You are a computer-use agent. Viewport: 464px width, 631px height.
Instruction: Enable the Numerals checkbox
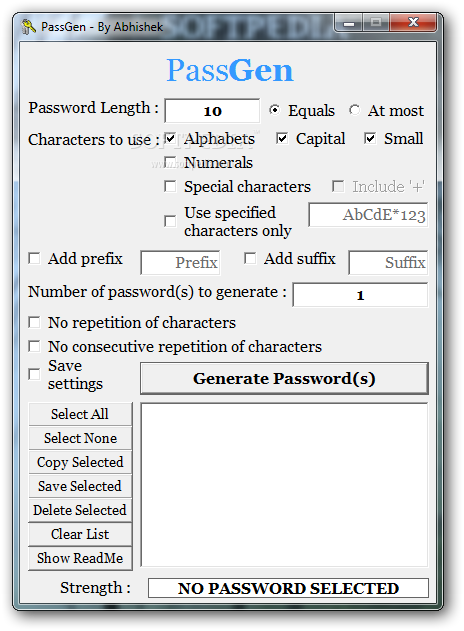tap(170, 162)
